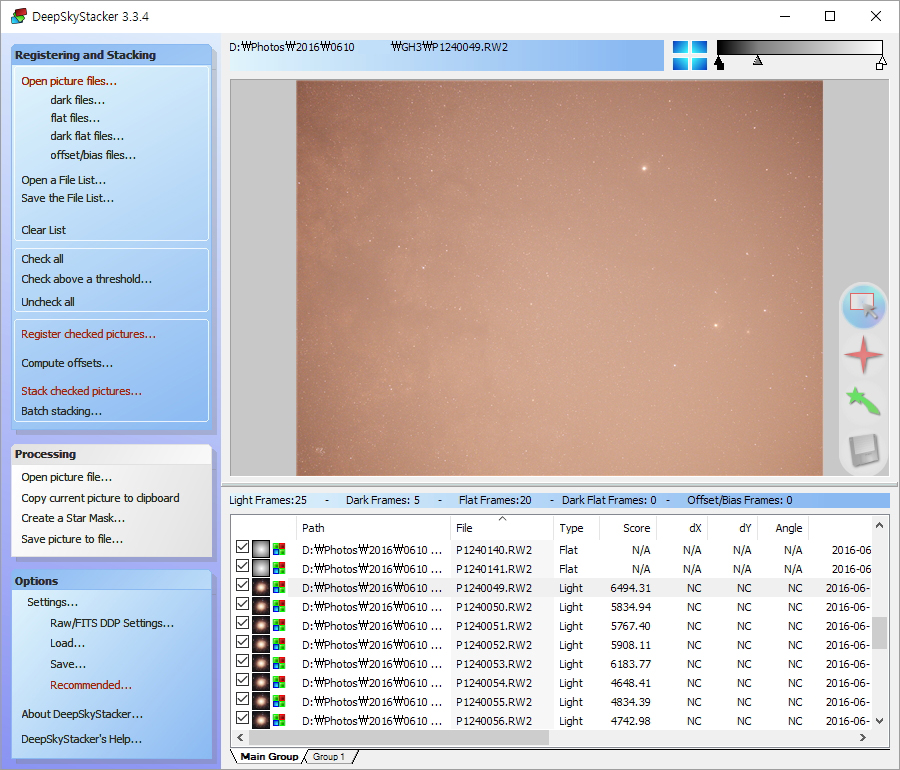
Task: Toggle checkbox for P1240053.RW2
Action: pos(242,661)
